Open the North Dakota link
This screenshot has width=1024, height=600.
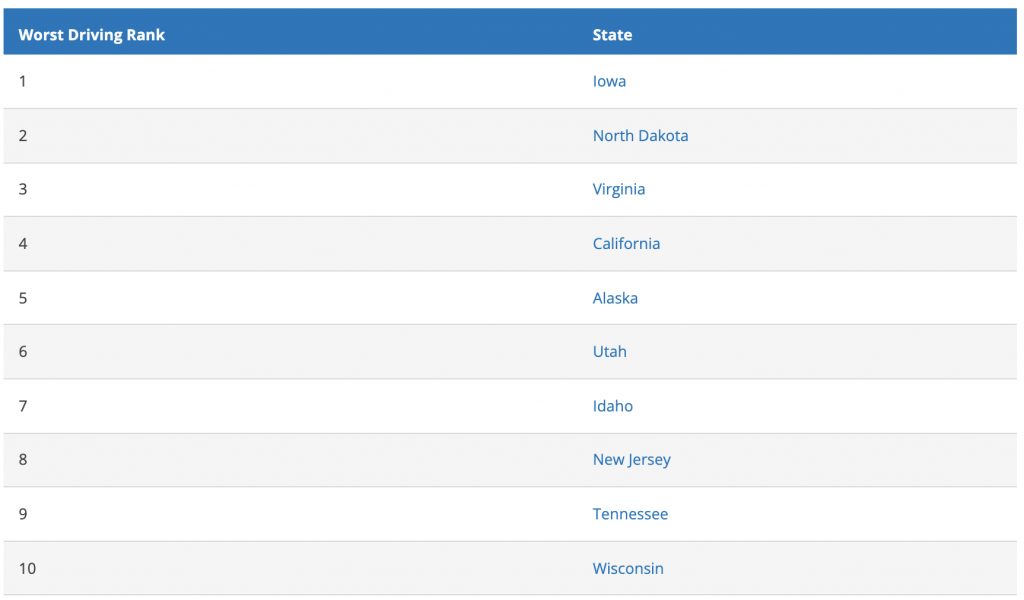click(x=640, y=135)
